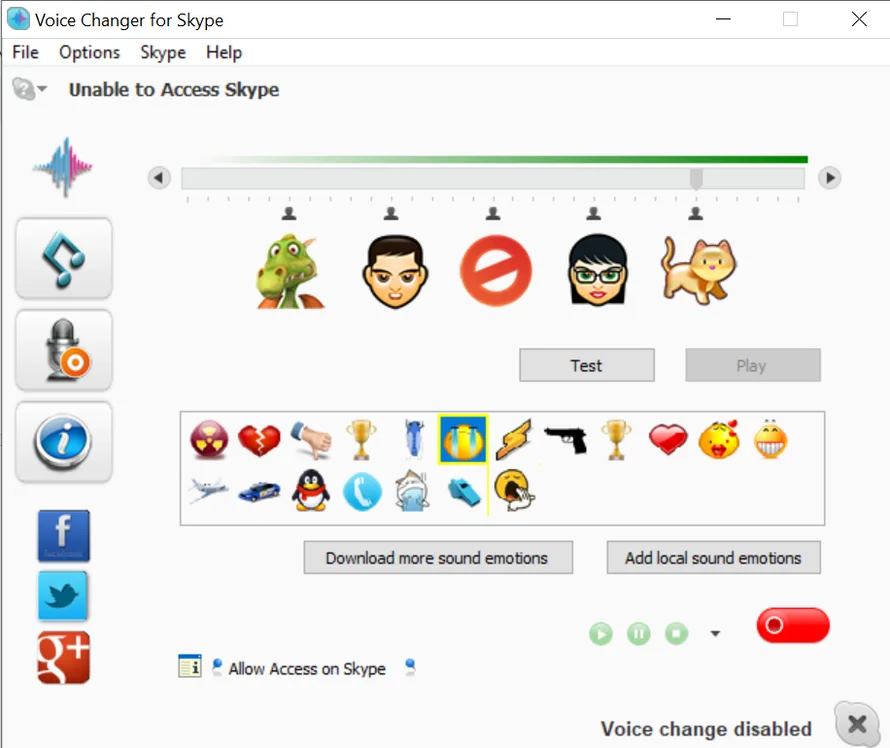The width and height of the screenshot is (890, 748).
Task: Play the kissing face sound emotion
Action: [x=719, y=439]
